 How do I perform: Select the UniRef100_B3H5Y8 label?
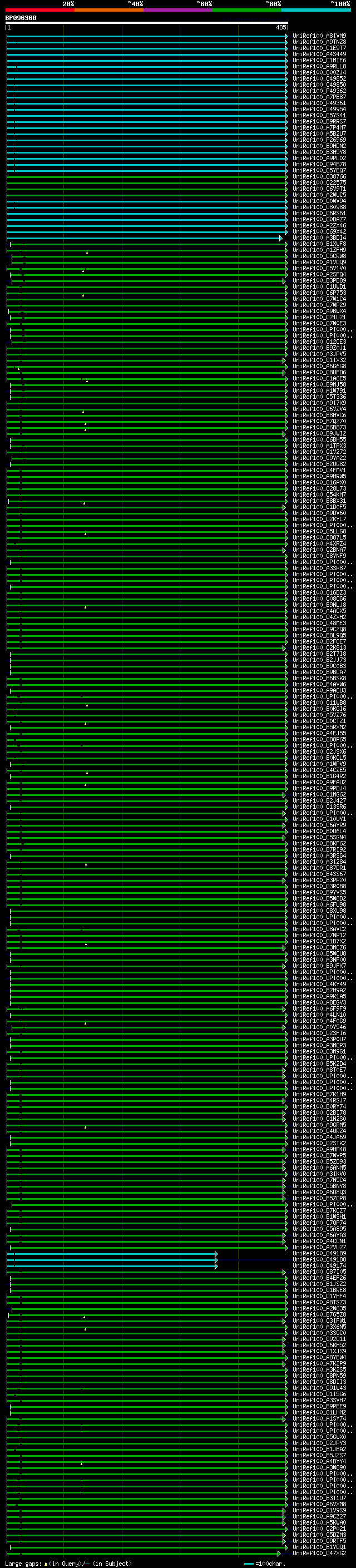tap(319, 152)
